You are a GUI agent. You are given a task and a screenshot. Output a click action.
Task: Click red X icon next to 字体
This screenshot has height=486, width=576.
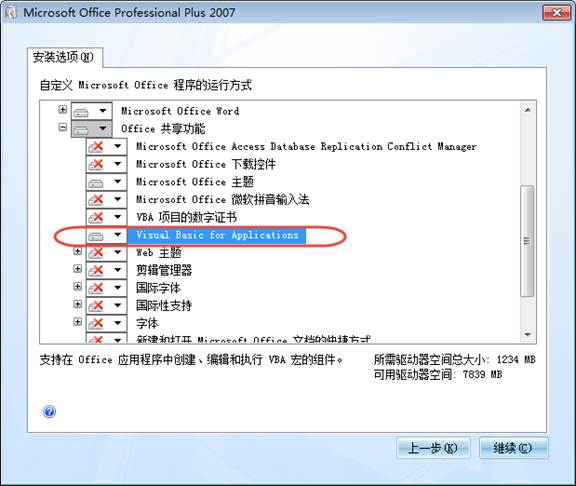tap(96, 323)
